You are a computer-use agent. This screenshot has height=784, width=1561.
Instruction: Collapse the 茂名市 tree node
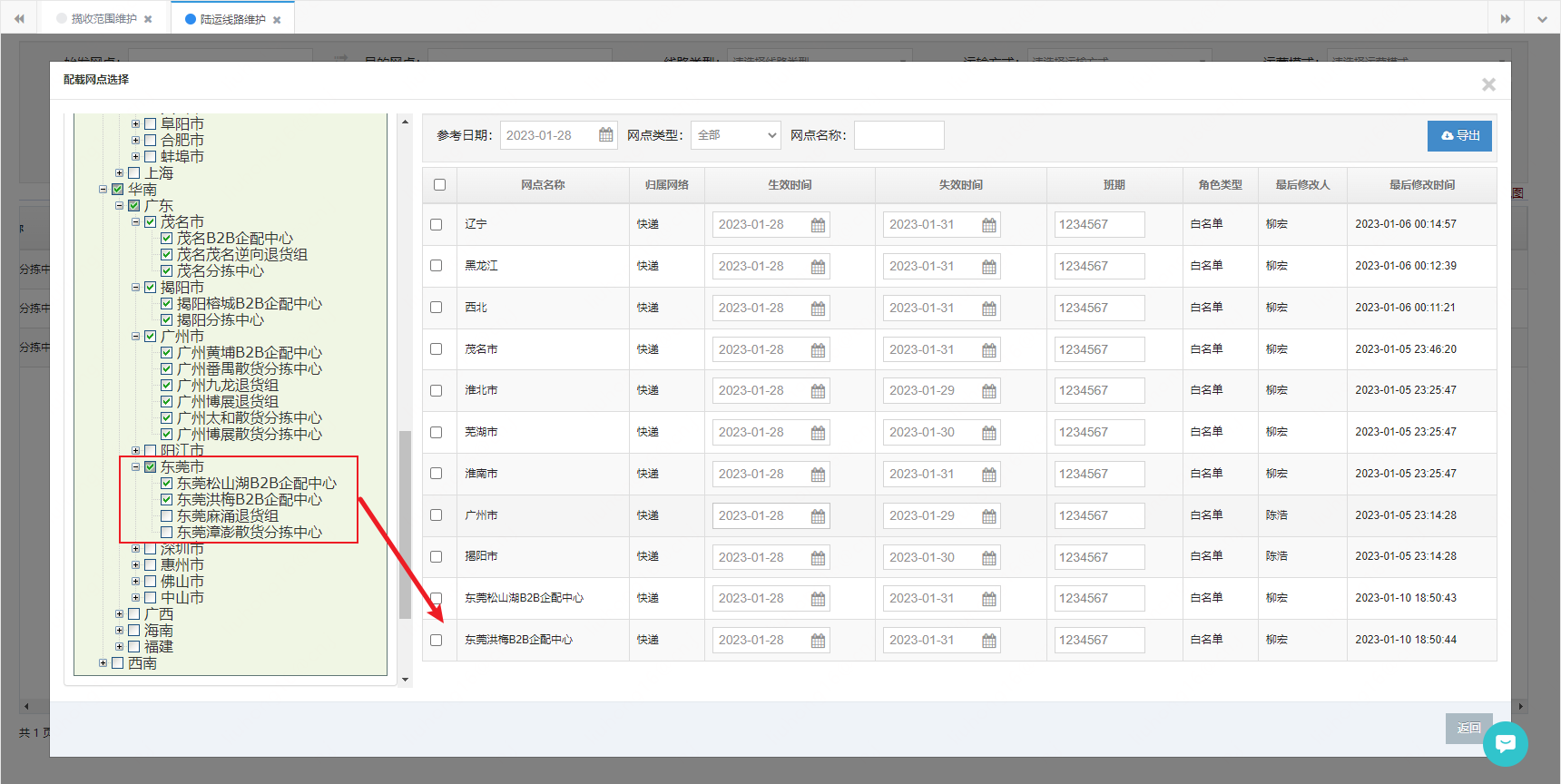pos(135,222)
